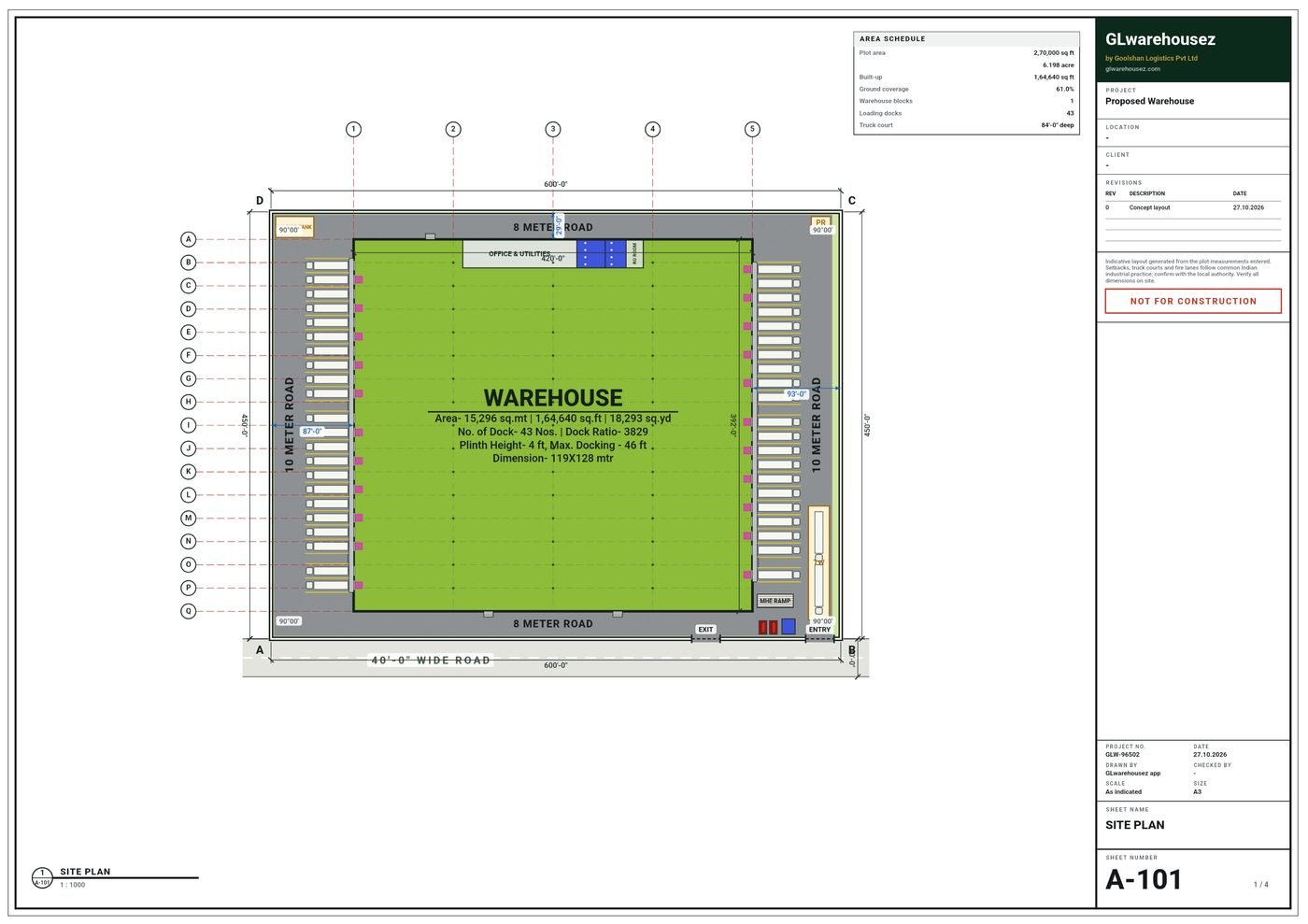Click the 6.198 acre value
Image resolution: width=1308 pixels, height=924 pixels.
point(1059,65)
